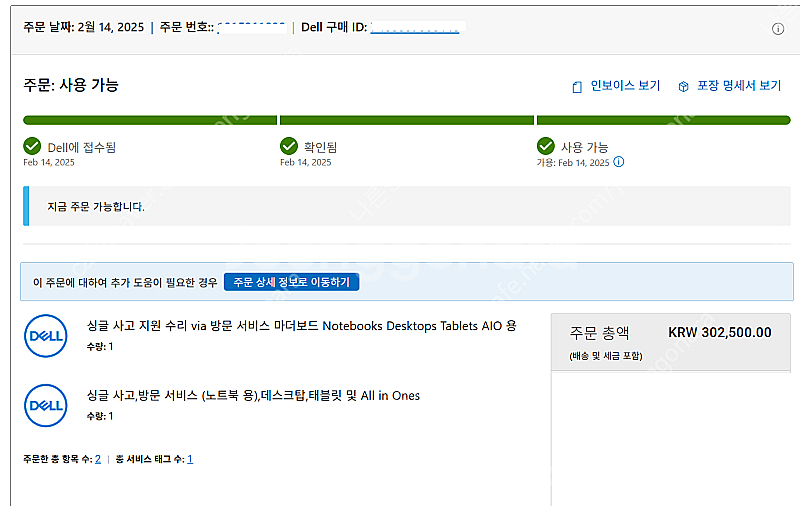The width and height of the screenshot is (800, 506).
Task: Click the green check next to 사용 가능
Action: pos(546,146)
